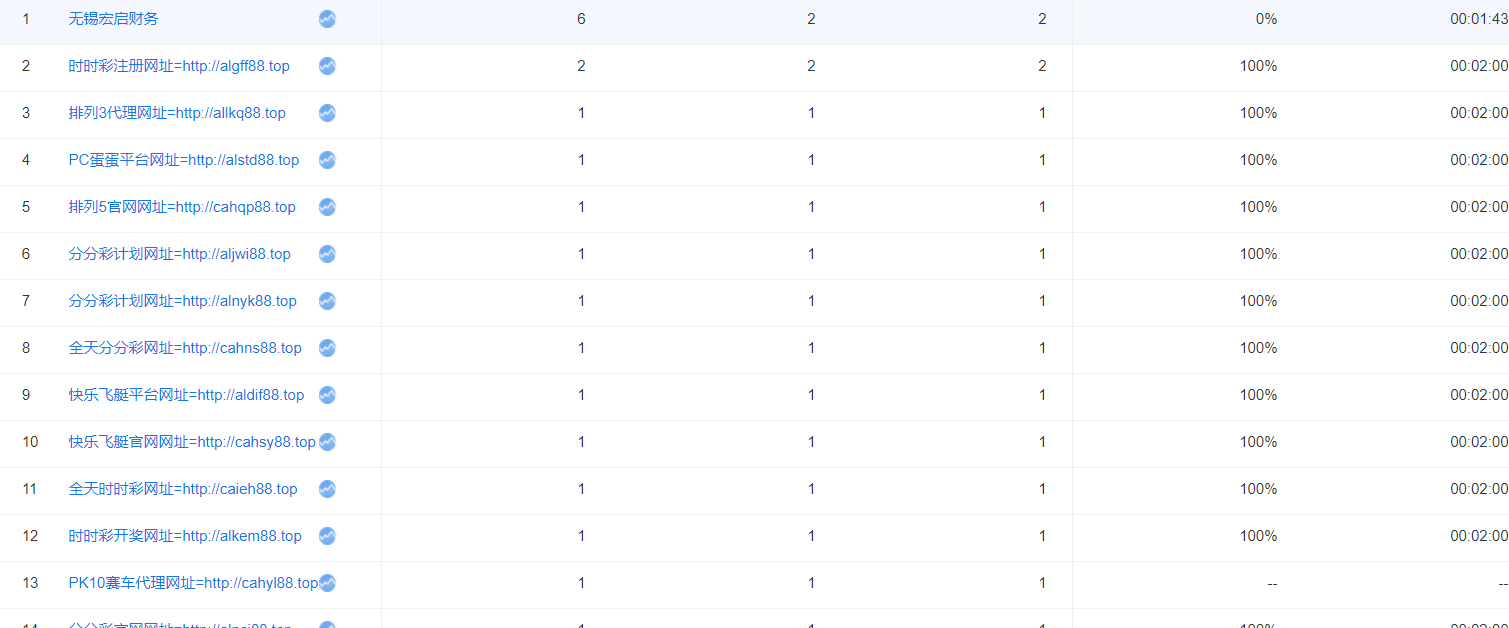Show trend chart for cahns88.top keyword
Viewport: 1509px width, 628px height.
pyautogui.click(x=327, y=348)
